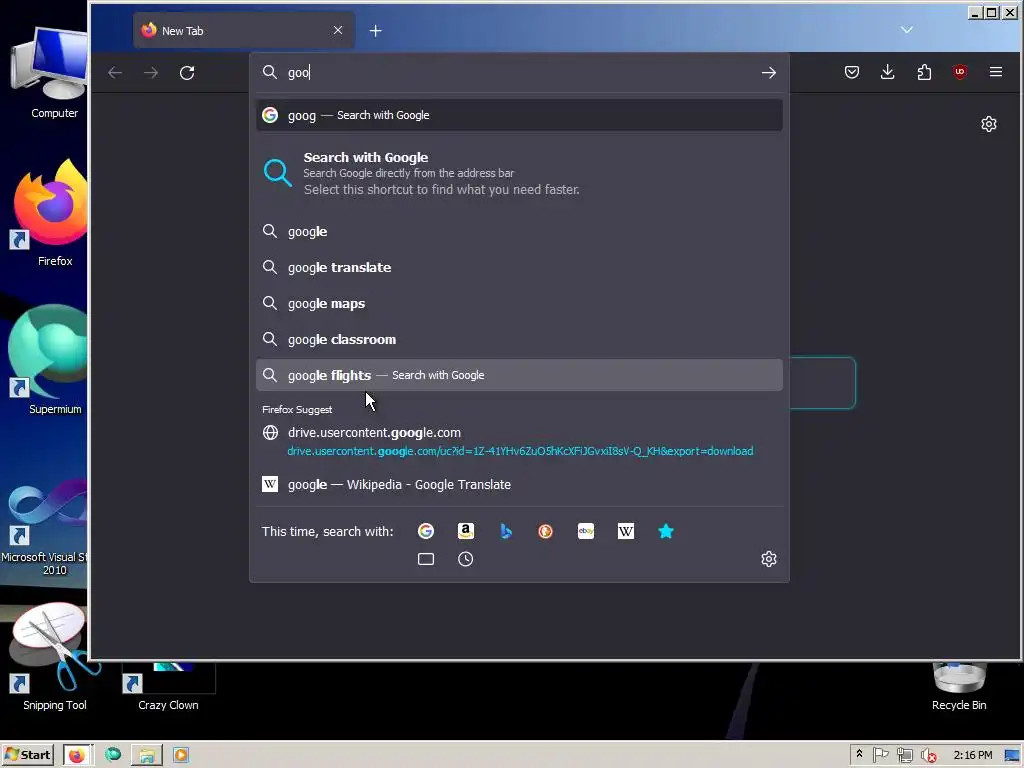Search this time with Wikipedia icon
The image size is (1024, 768).
tap(626, 531)
